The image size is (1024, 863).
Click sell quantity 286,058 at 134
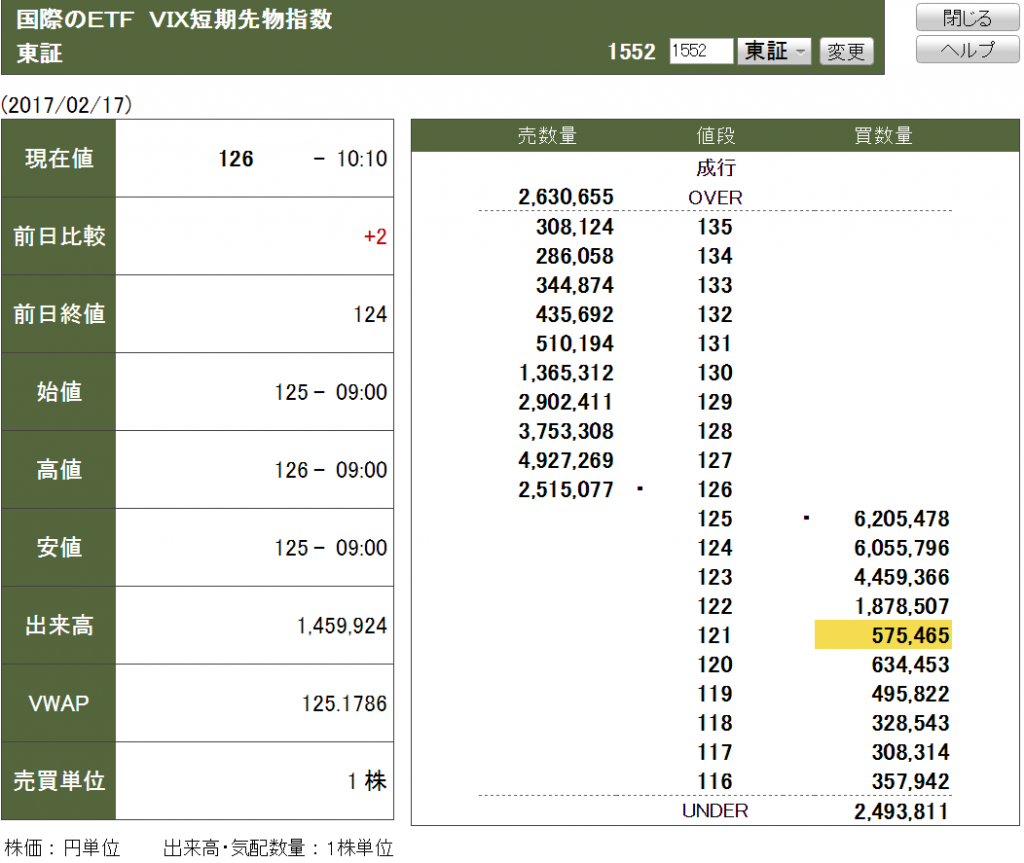[x=575, y=256]
